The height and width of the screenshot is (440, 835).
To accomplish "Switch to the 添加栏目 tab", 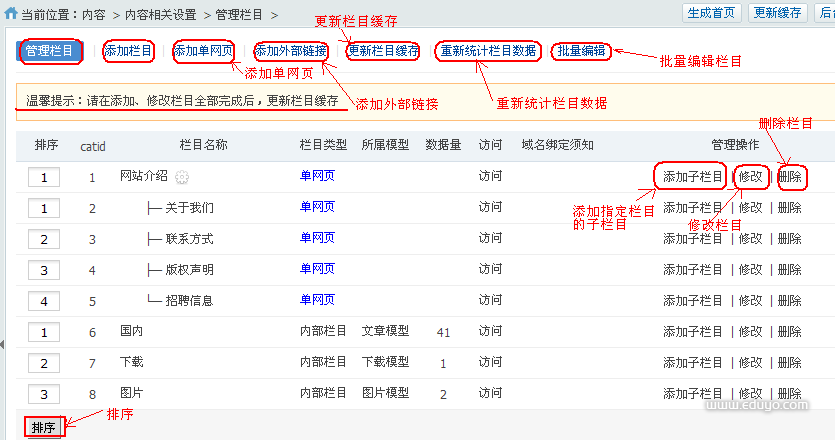I will 129,51.
